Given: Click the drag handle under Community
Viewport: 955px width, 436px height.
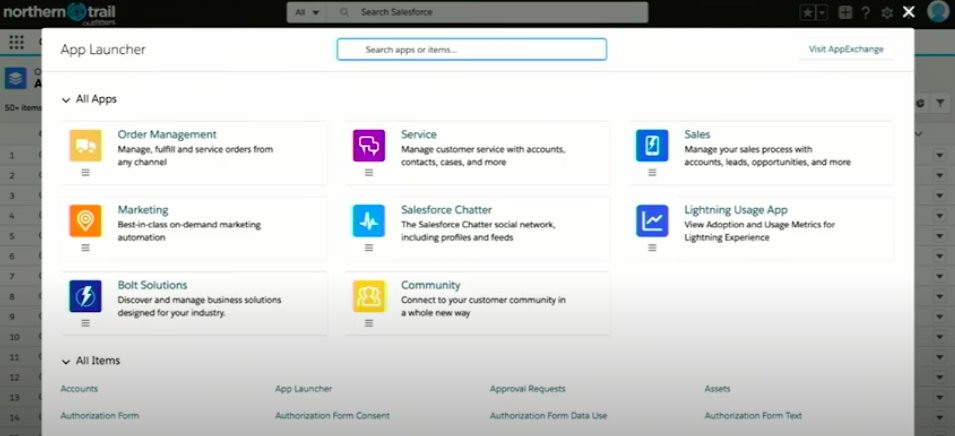Looking at the screenshot, I should point(368,323).
